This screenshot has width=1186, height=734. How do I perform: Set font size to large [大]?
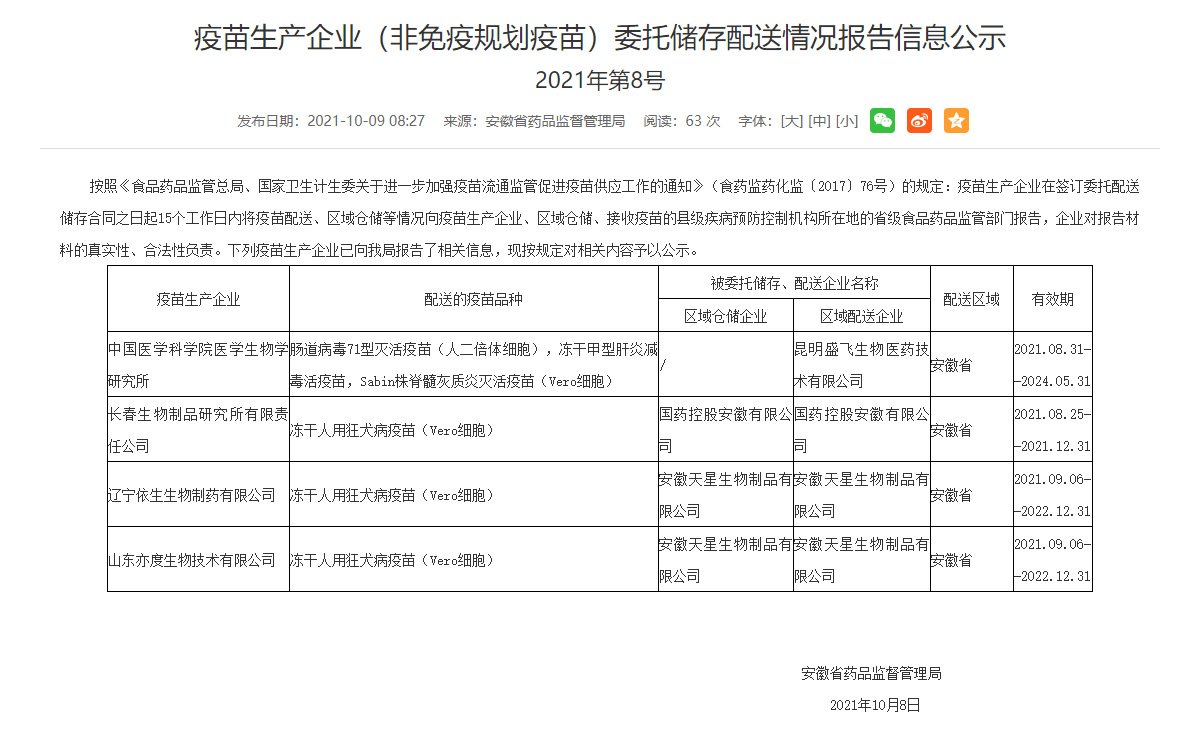pyautogui.click(x=791, y=121)
